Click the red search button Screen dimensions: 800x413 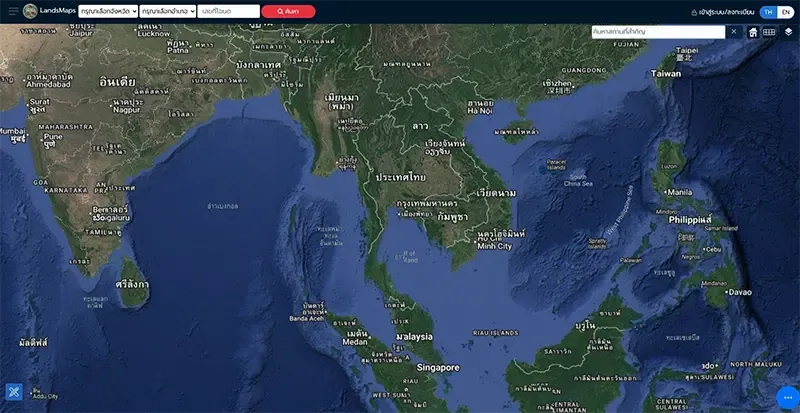click(288, 11)
